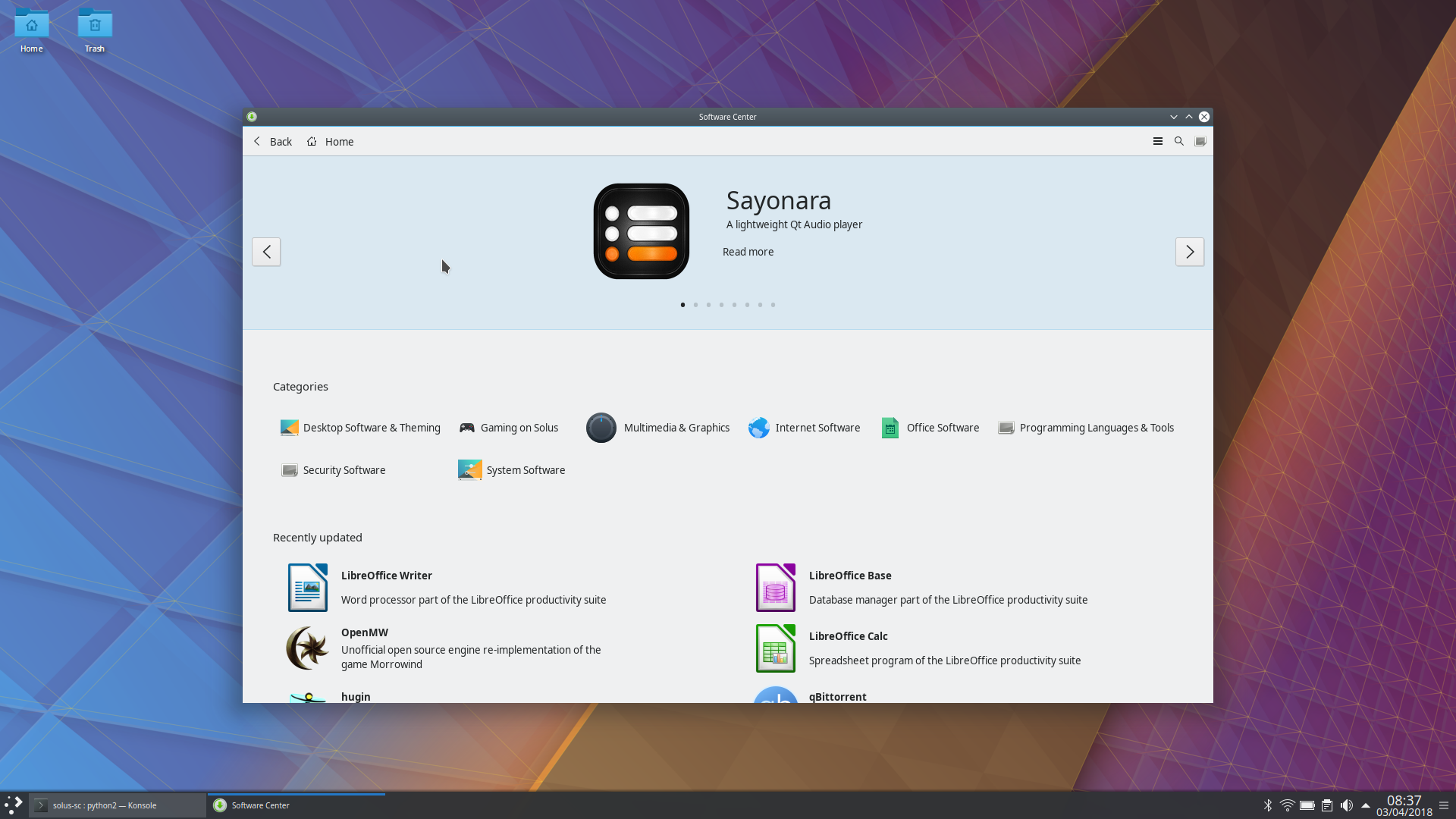Open Home folder on desktop
Viewport: 1456px width, 819px height.
pos(32,31)
